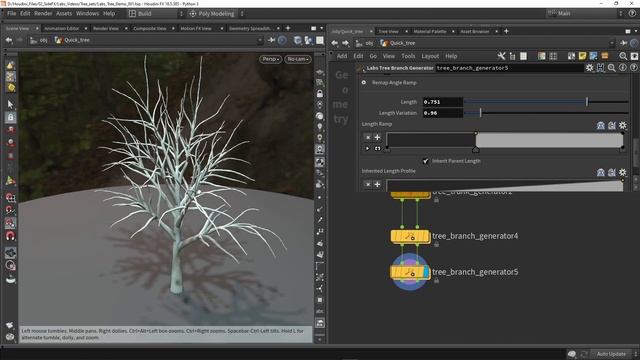Open the scene view path dropdown

pos(260,40)
